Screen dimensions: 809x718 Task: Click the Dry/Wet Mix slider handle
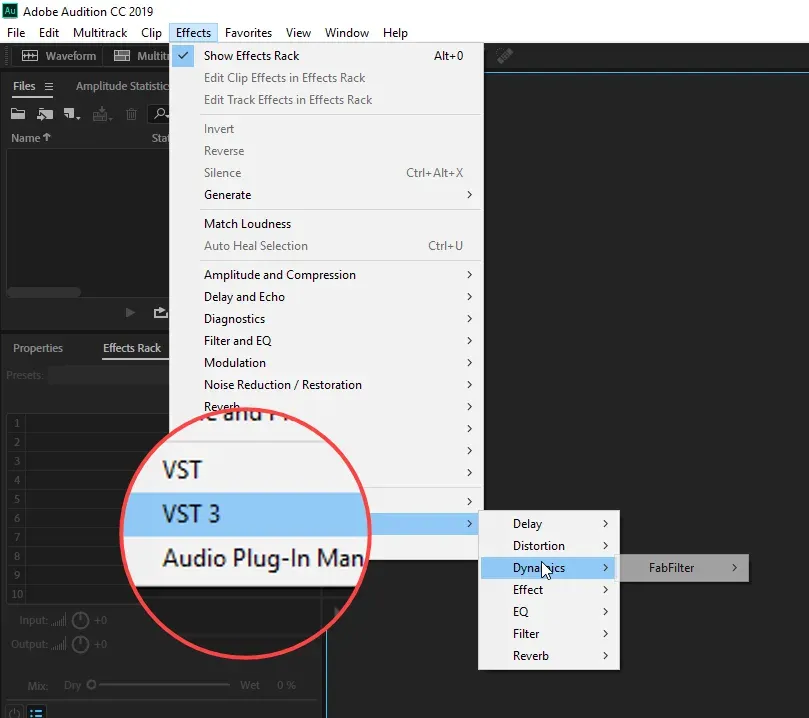91,685
